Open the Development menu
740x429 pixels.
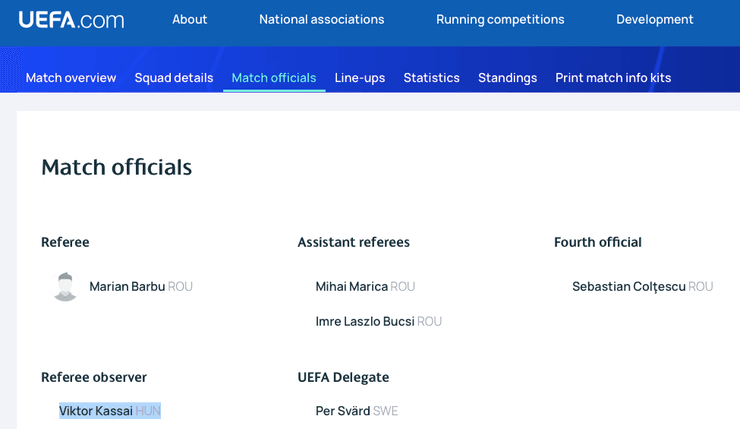click(x=654, y=19)
